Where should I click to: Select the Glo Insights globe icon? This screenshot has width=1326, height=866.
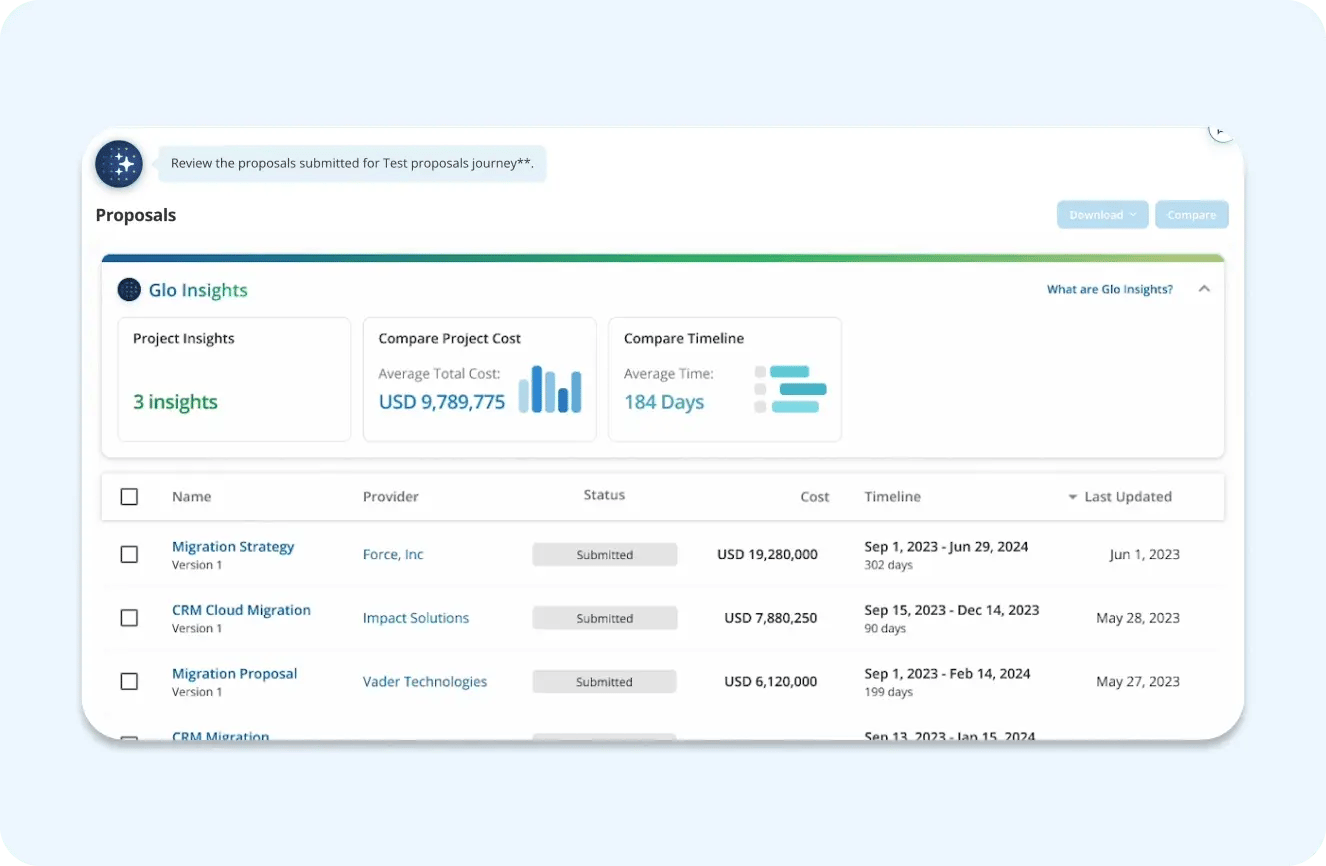tap(129, 289)
